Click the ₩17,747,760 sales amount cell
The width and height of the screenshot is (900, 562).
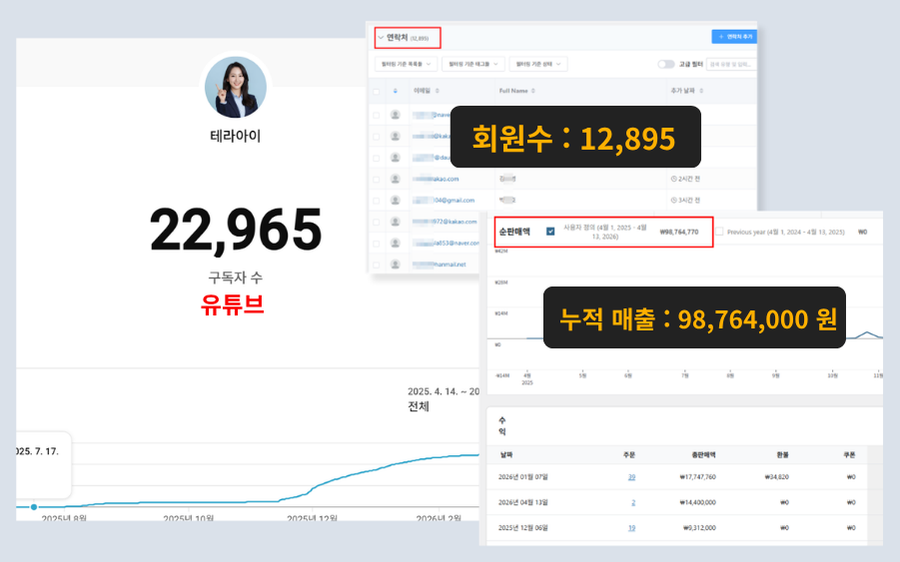pyautogui.click(x=697, y=477)
